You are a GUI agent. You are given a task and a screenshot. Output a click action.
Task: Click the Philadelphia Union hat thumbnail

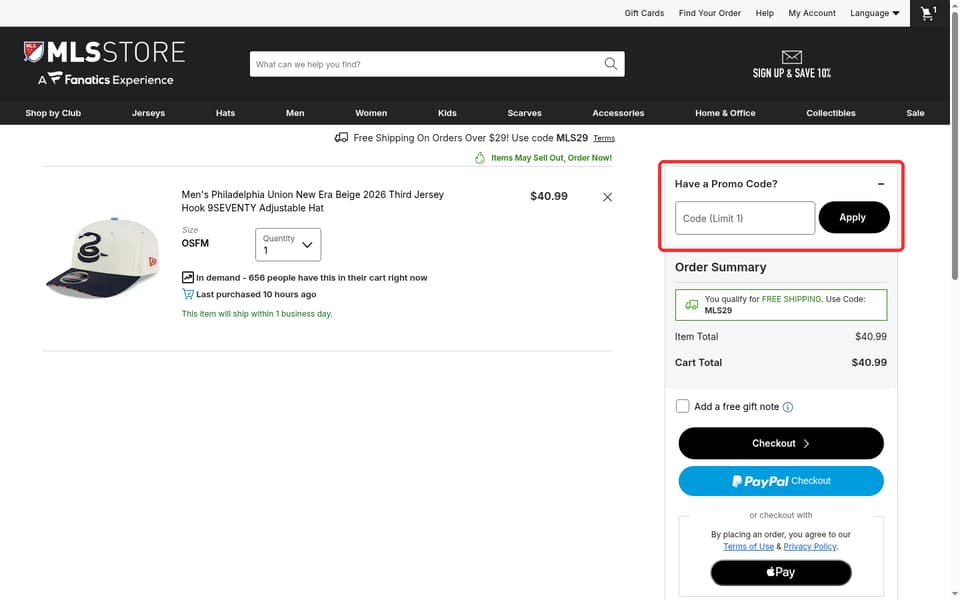pos(104,257)
